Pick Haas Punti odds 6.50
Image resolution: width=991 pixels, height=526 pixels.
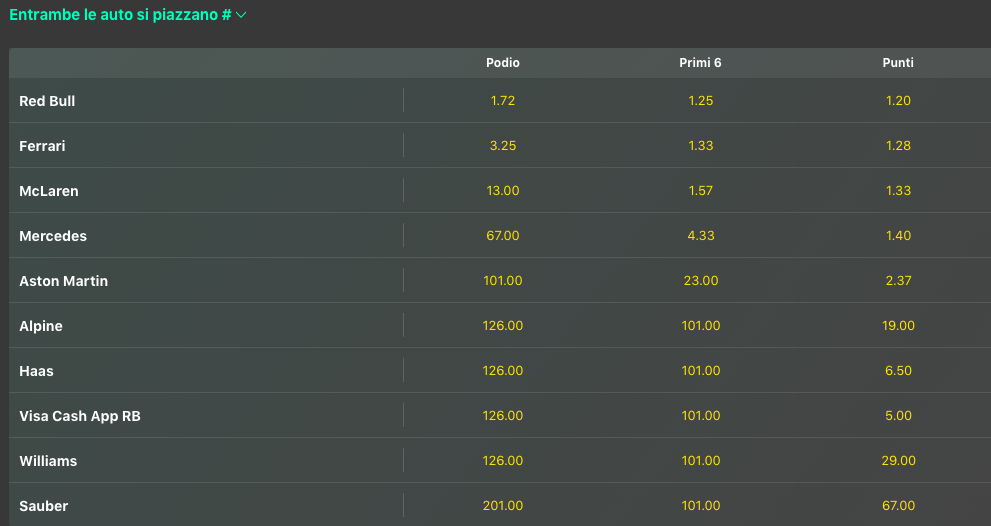tap(898, 371)
